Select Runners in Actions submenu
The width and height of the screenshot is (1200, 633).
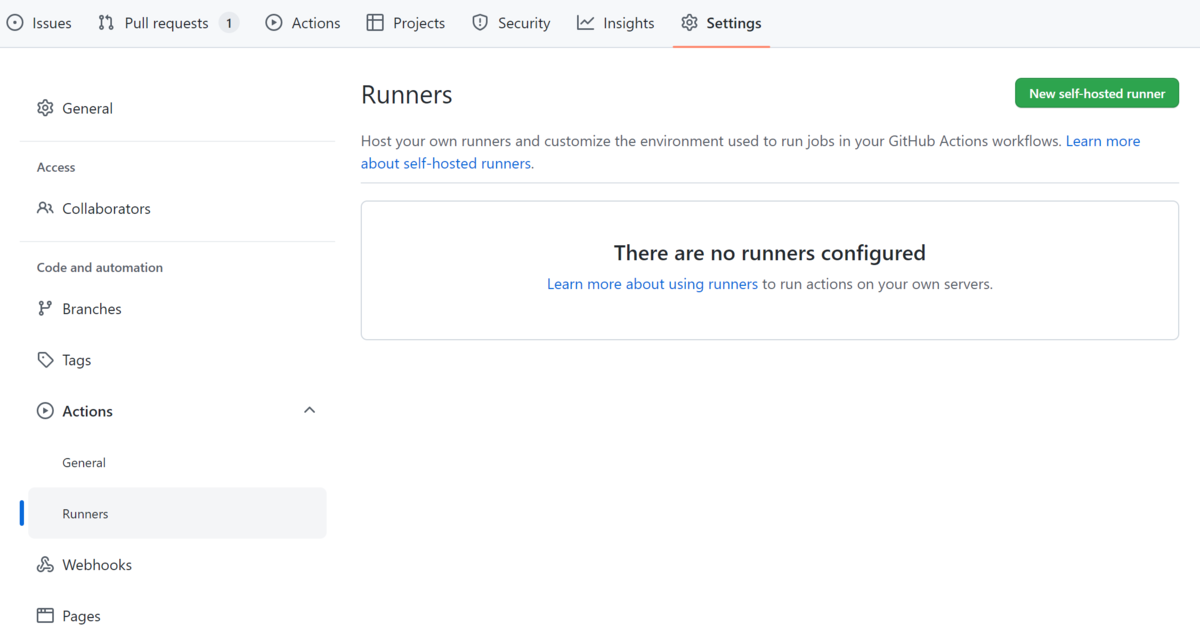(x=177, y=514)
